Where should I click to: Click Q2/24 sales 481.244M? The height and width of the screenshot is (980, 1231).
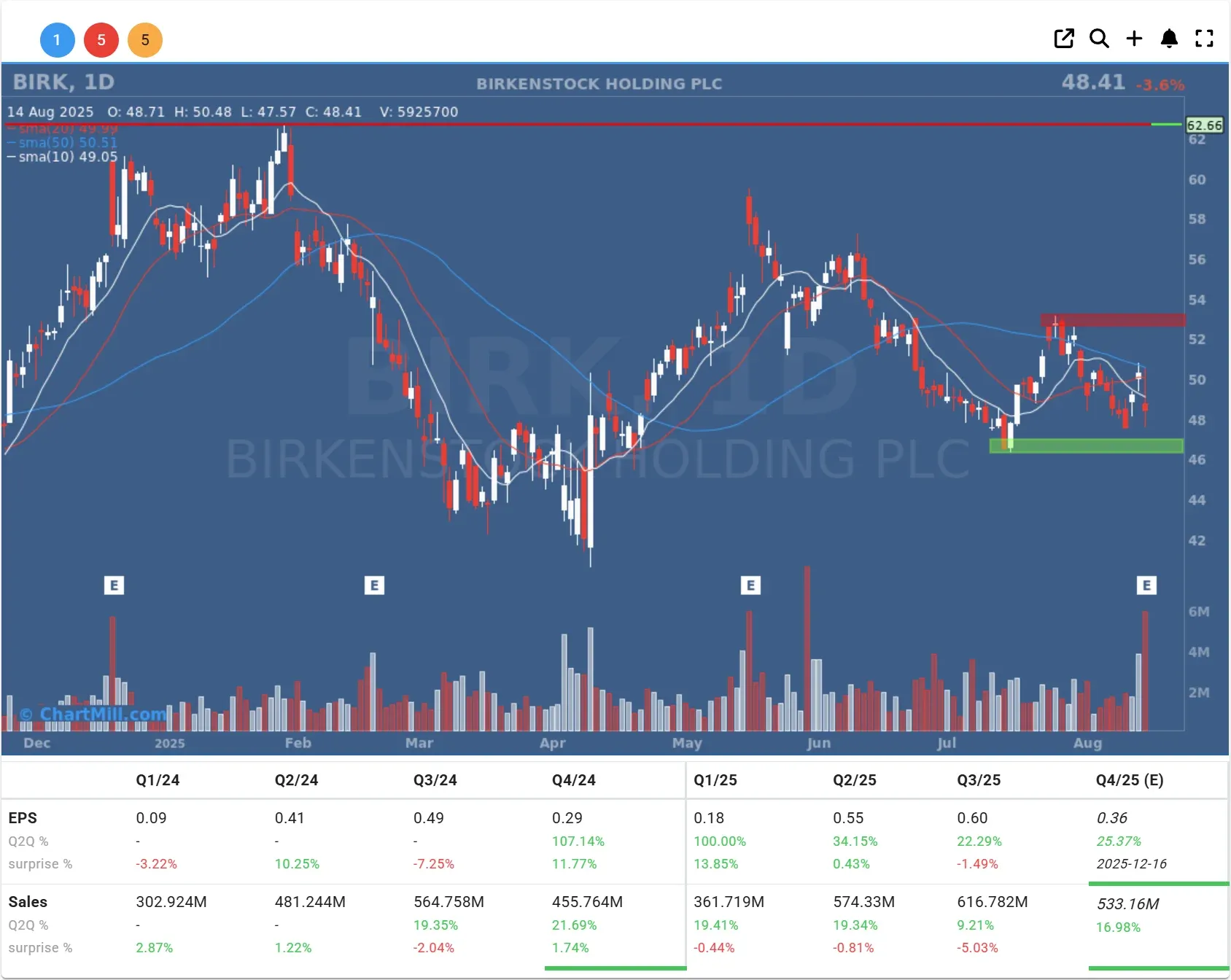click(x=310, y=902)
